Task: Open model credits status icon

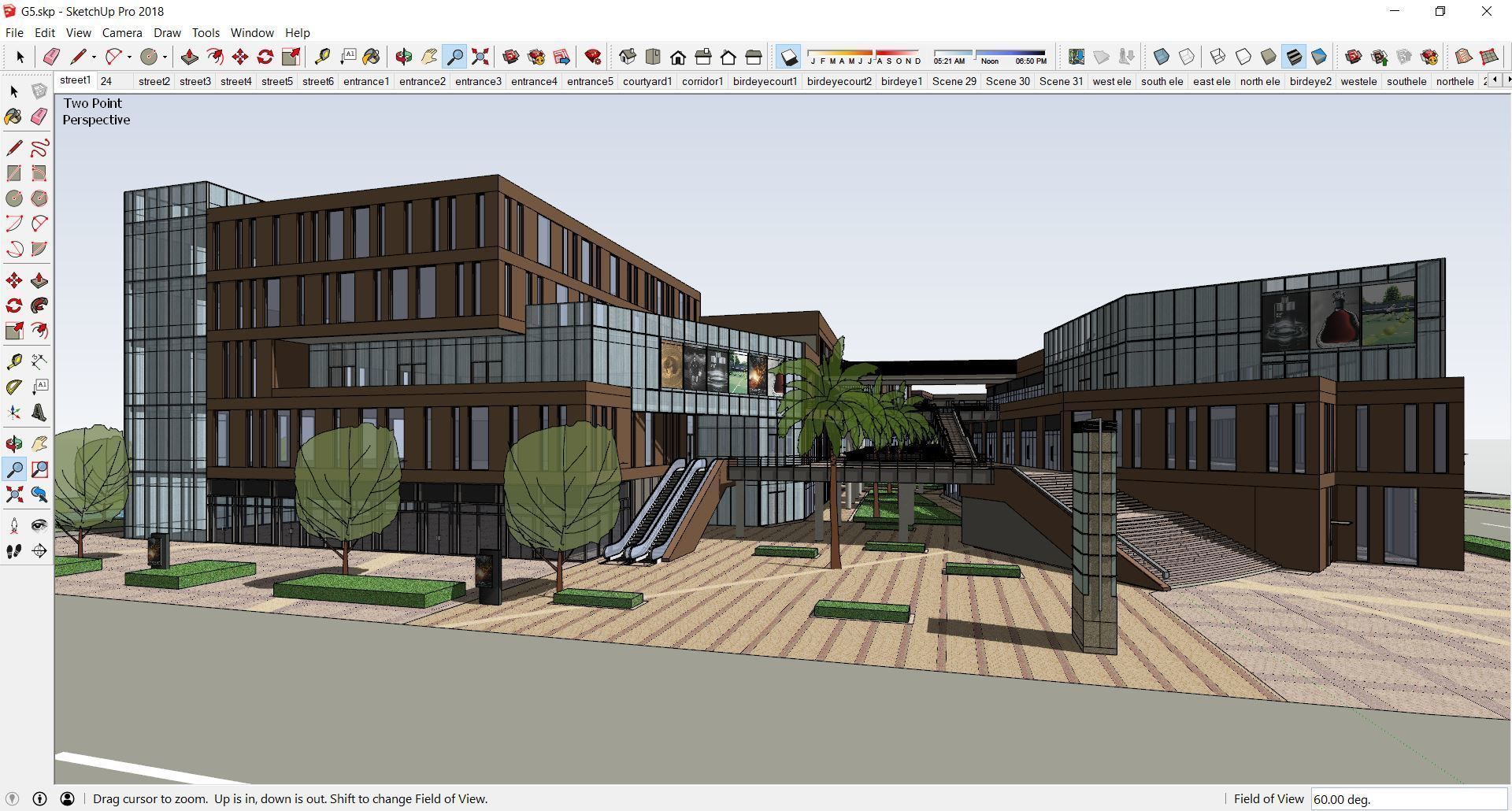Action: click(39, 798)
